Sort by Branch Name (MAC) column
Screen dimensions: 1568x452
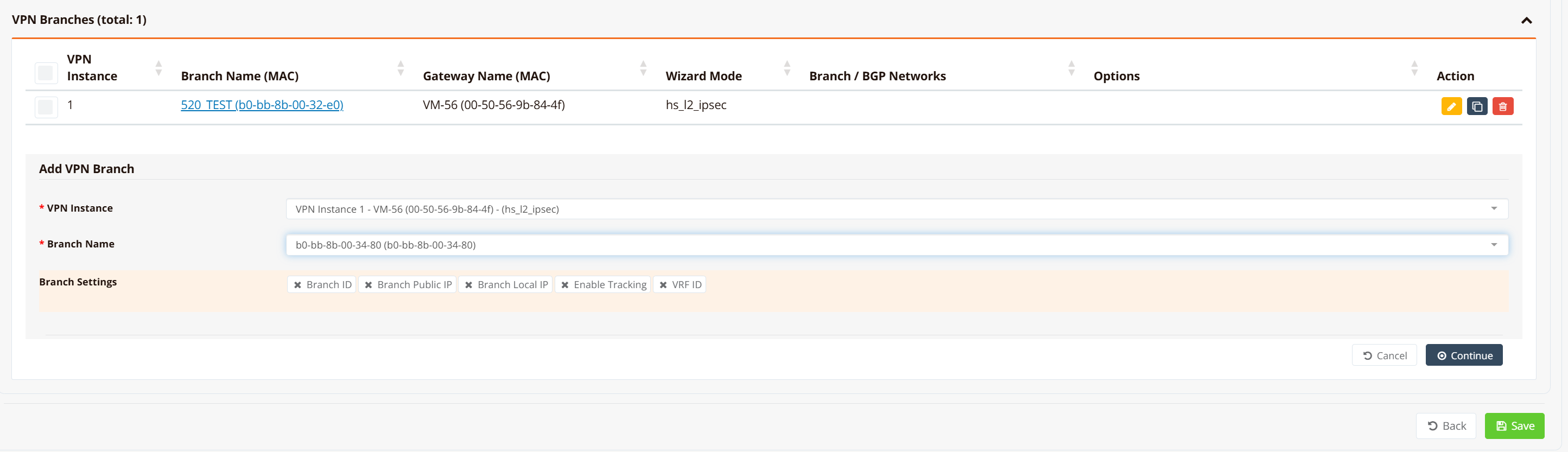point(401,68)
